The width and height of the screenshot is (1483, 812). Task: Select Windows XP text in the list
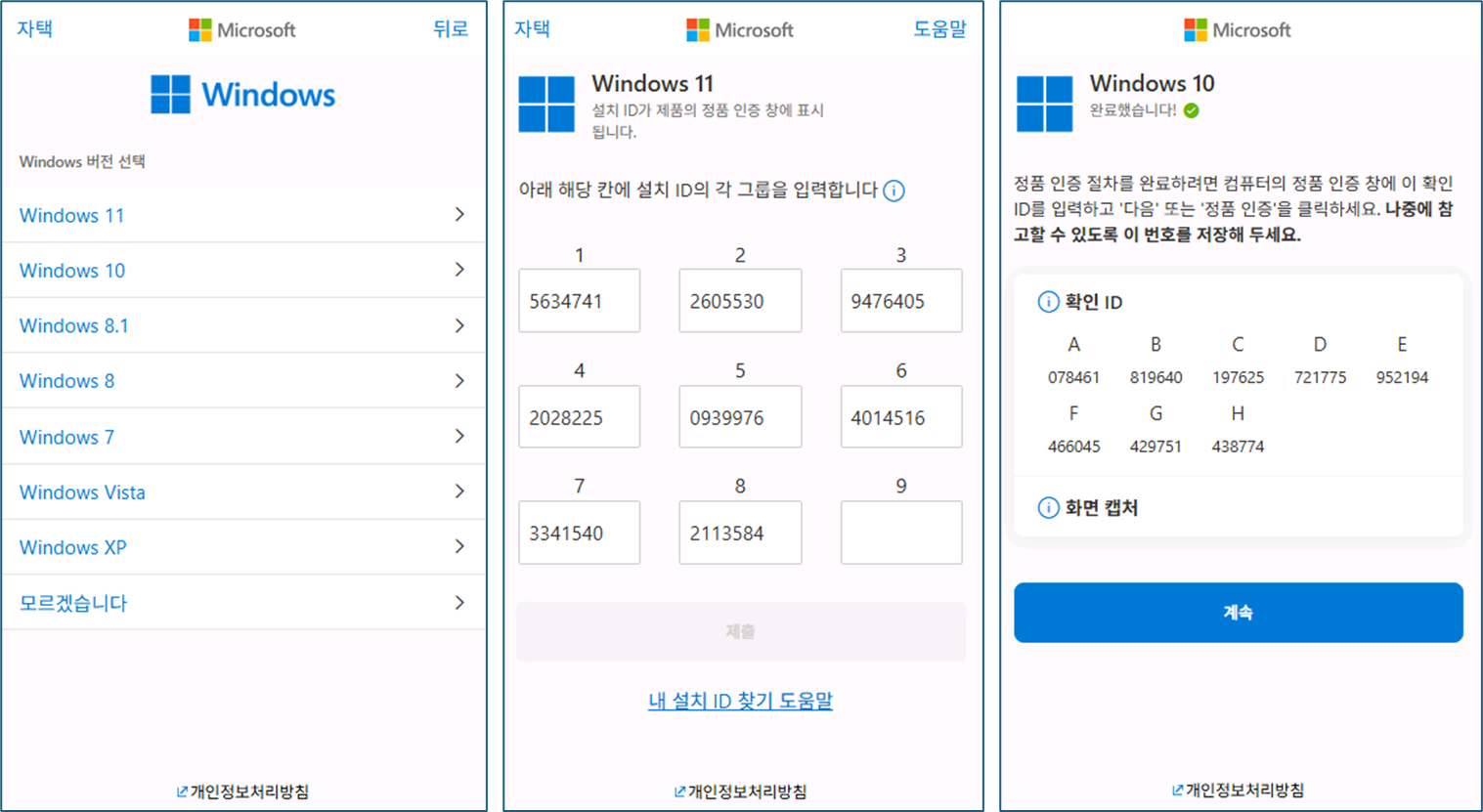click(x=73, y=547)
